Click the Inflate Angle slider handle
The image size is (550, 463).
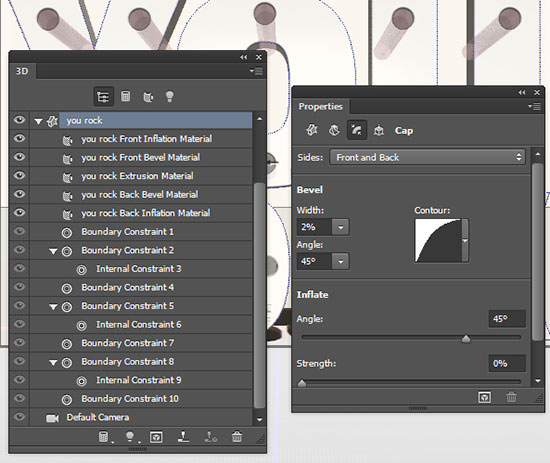(466, 338)
